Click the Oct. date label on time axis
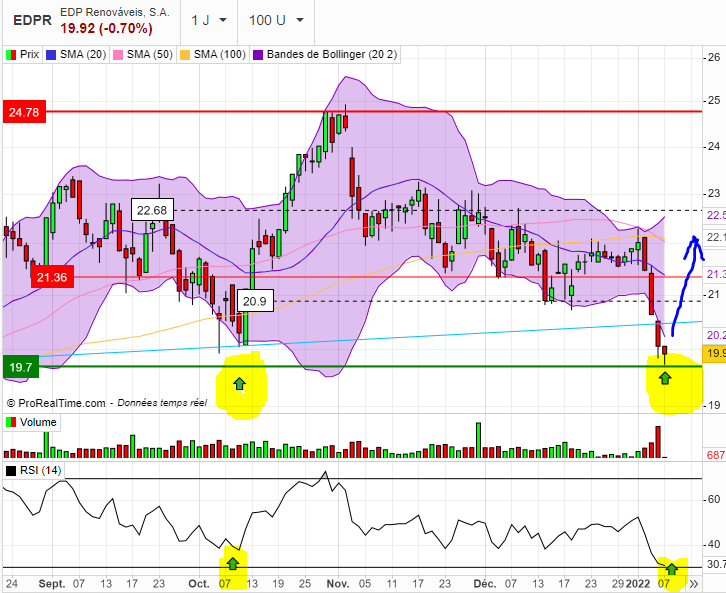 click(199, 583)
